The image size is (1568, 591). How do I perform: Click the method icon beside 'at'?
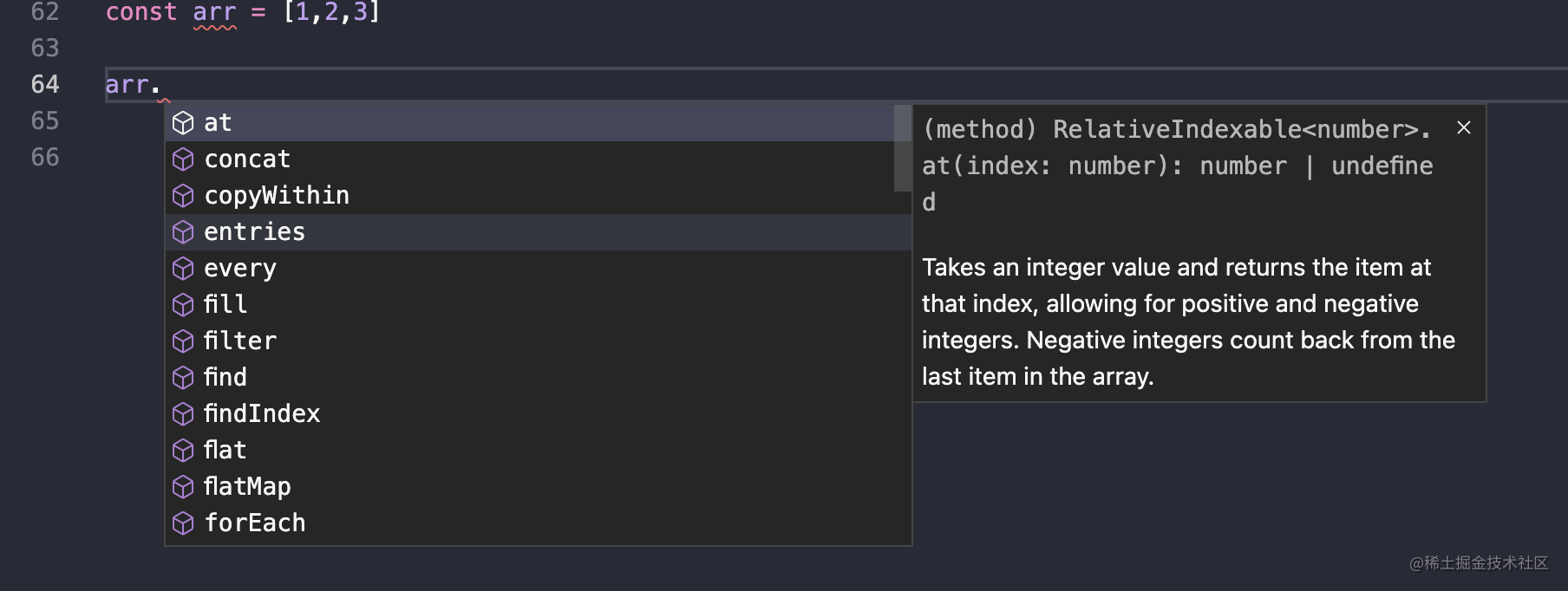[183, 123]
